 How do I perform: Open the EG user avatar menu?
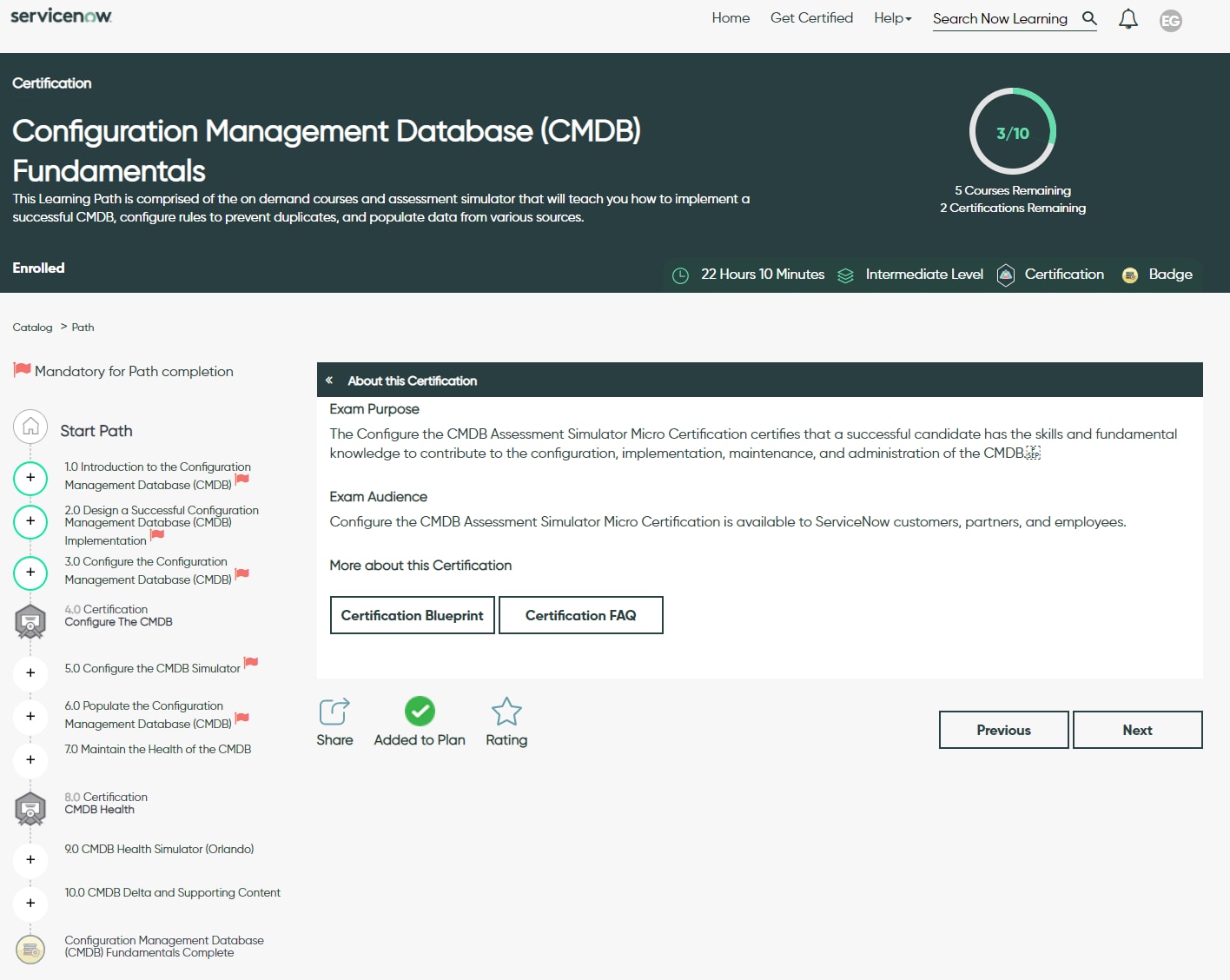[1170, 21]
